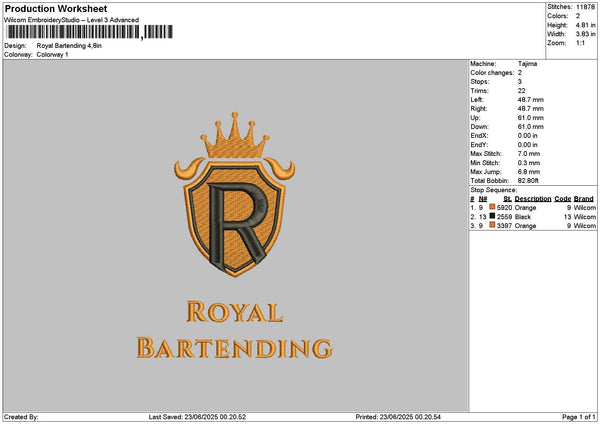Image resolution: width=600 pixels, height=424 pixels.
Task: Click the embroidered word 'Royal'
Action: point(235,312)
